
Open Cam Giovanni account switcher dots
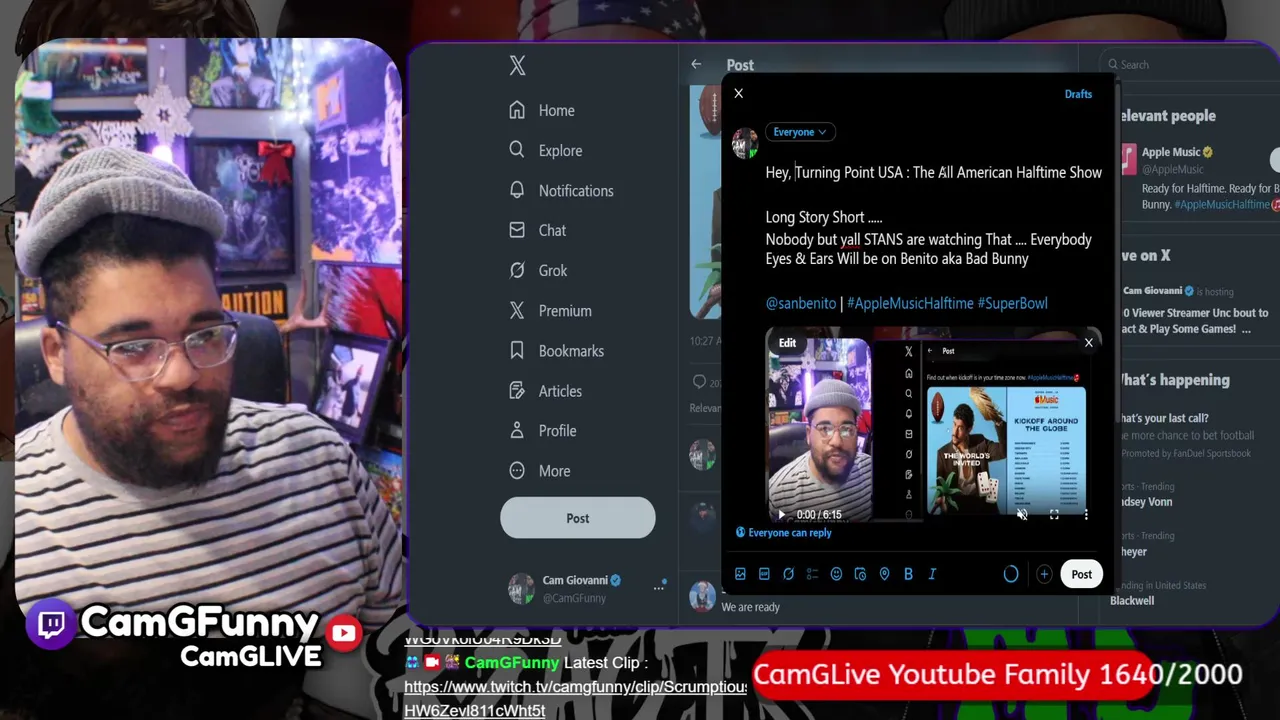(659, 587)
